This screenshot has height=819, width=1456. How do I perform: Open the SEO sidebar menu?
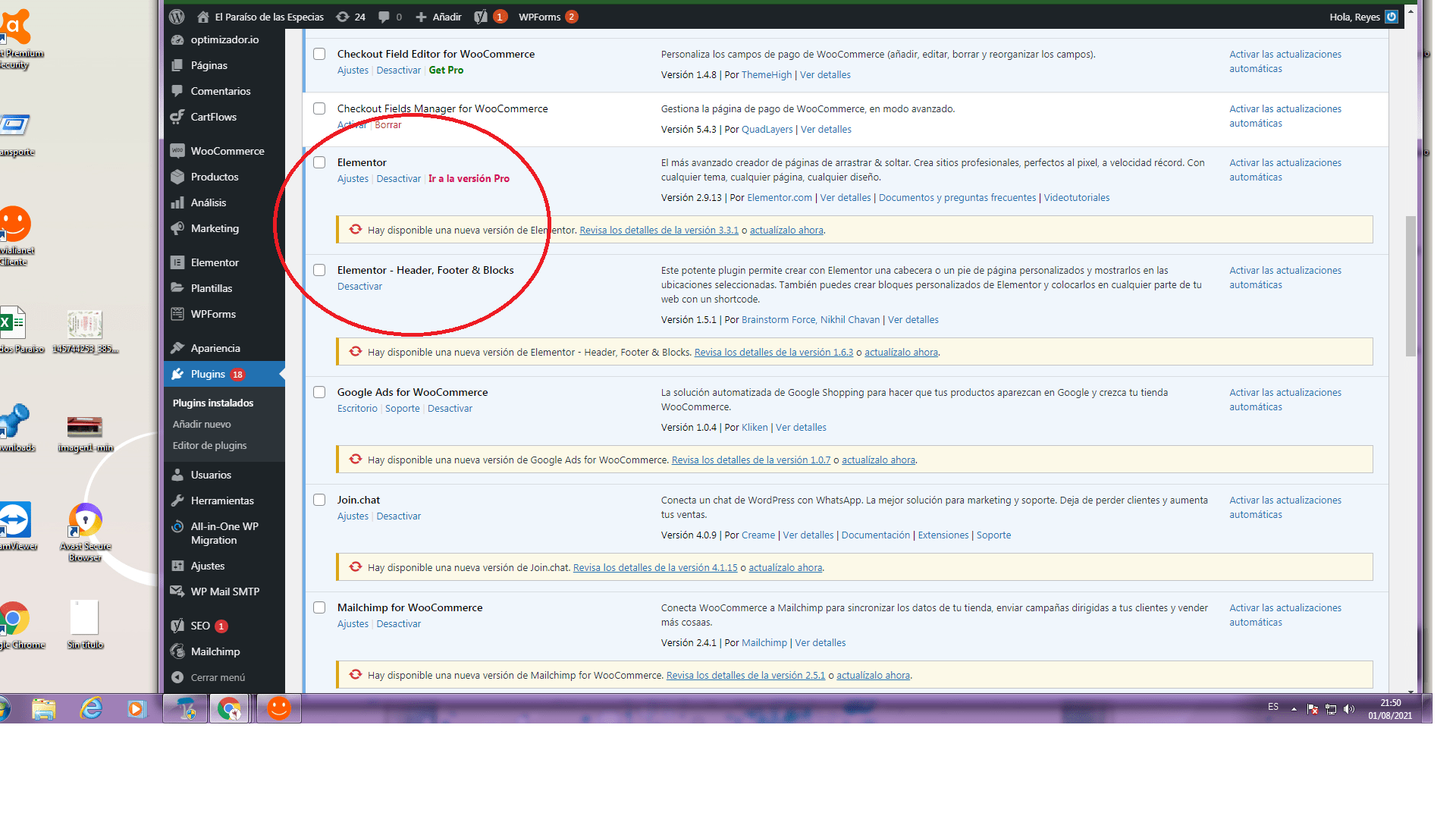(224, 626)
